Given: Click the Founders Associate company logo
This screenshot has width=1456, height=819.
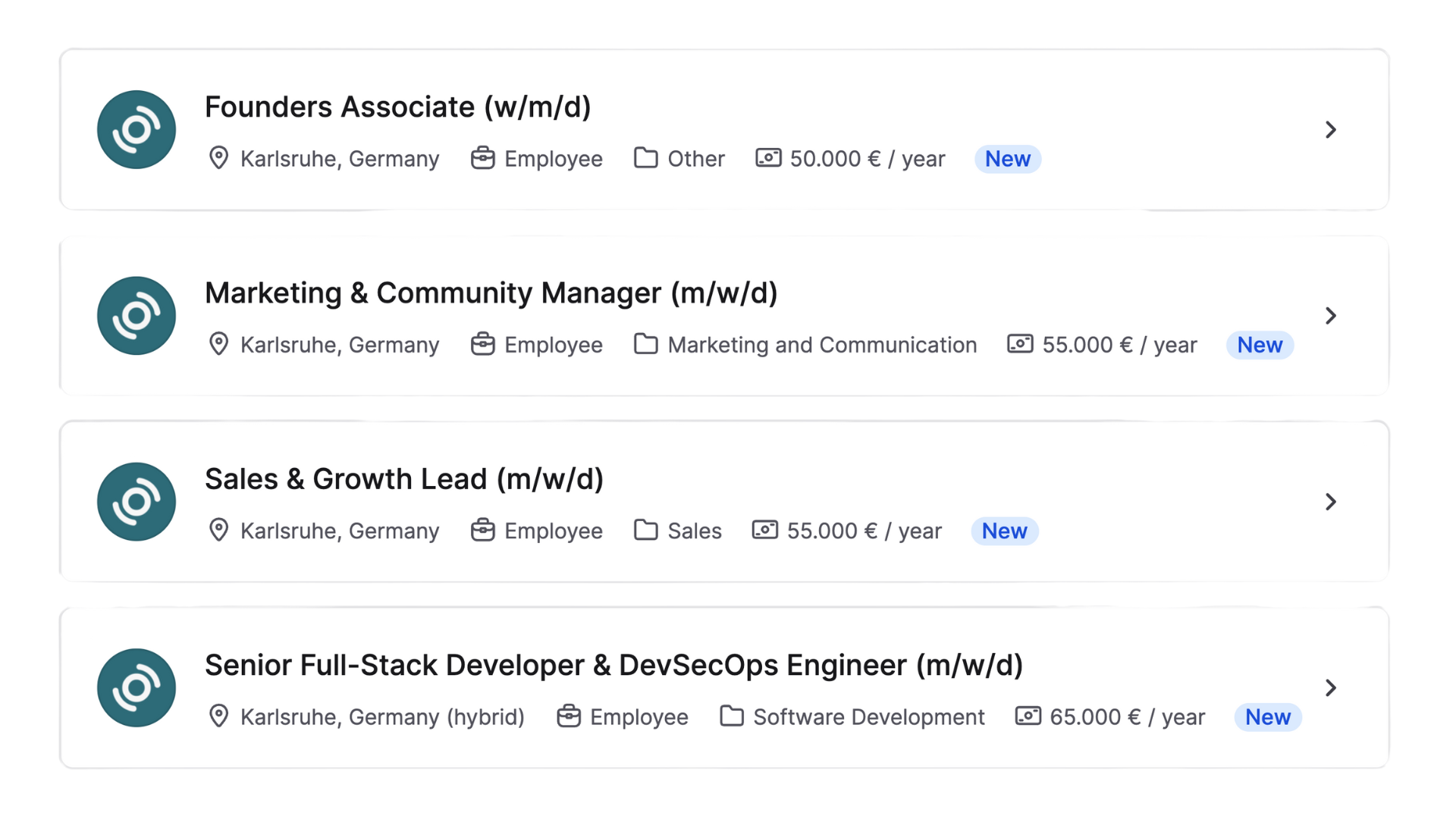Looking at the screenshot, I should point(136,130).
